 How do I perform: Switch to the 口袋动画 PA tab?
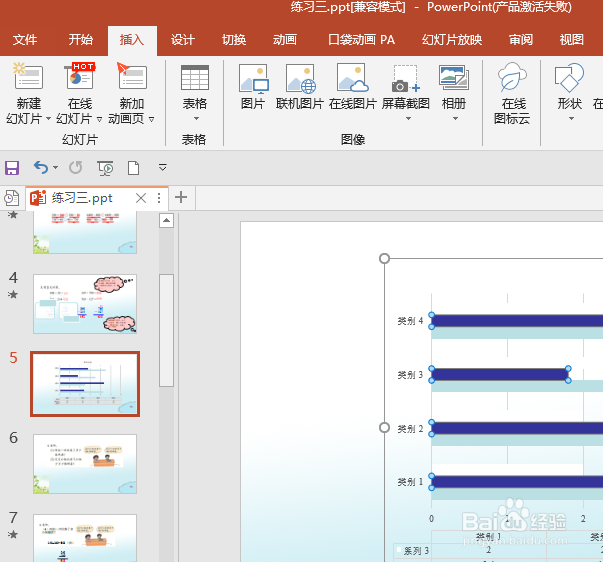pos(361,40)
